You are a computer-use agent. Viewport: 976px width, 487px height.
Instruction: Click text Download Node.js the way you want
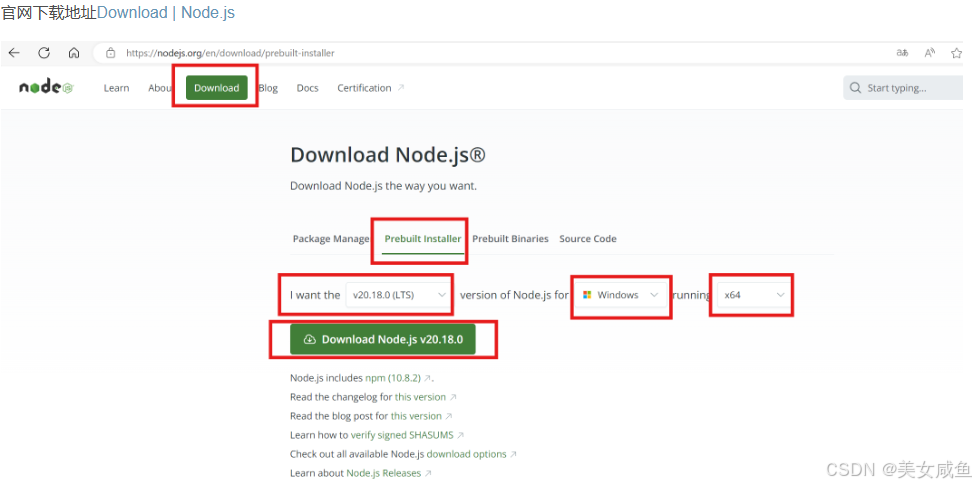(383, 186)
